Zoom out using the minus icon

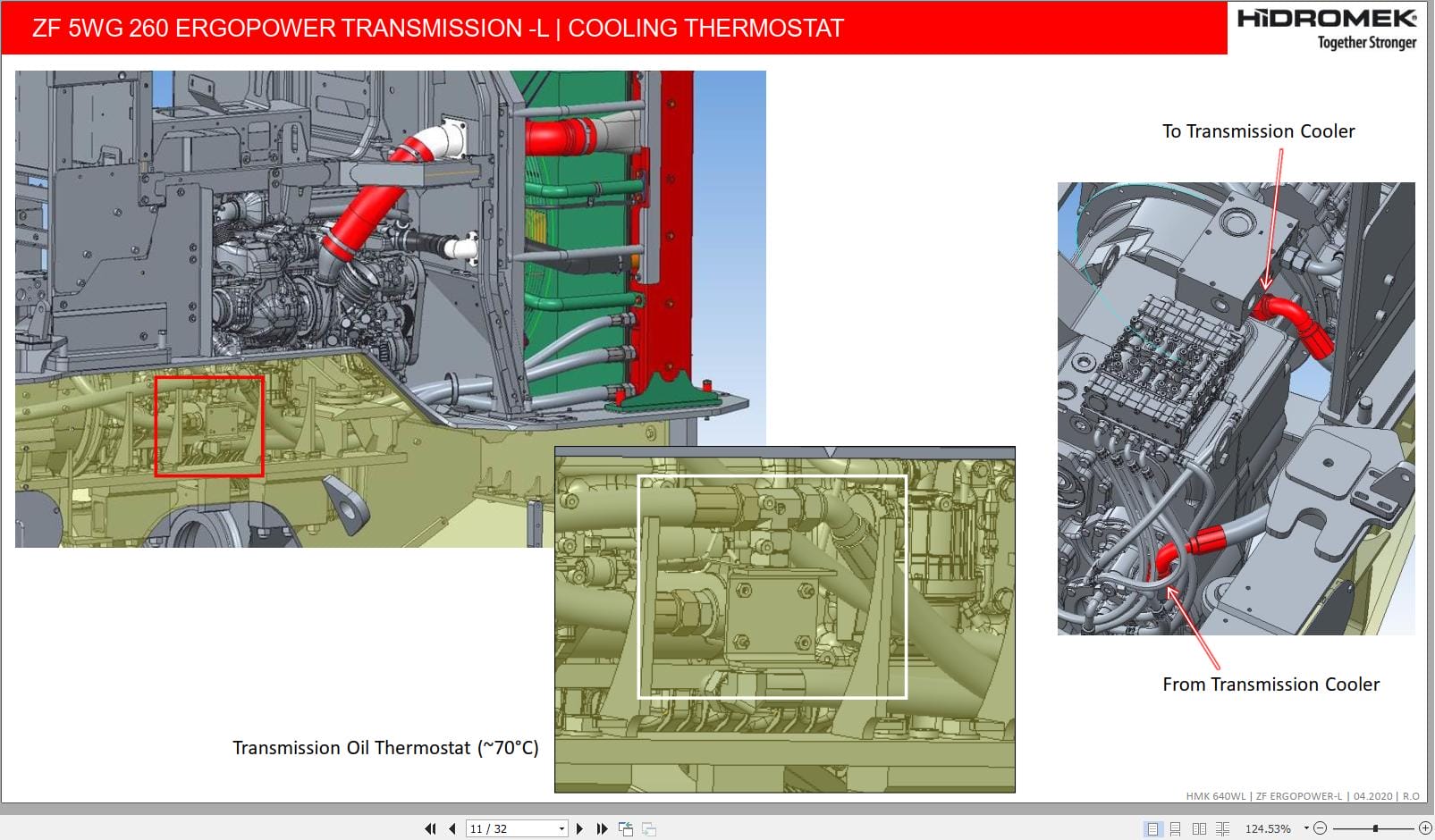[1320, 828]
